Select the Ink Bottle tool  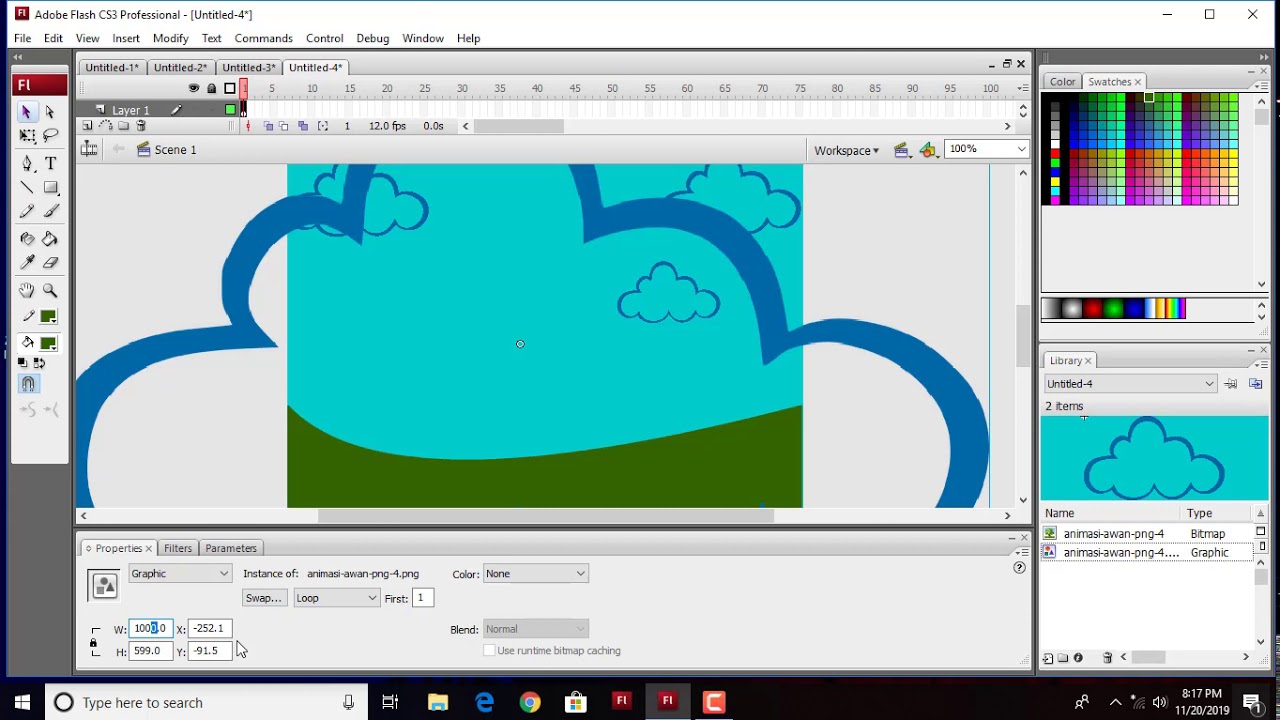[27, 239]
